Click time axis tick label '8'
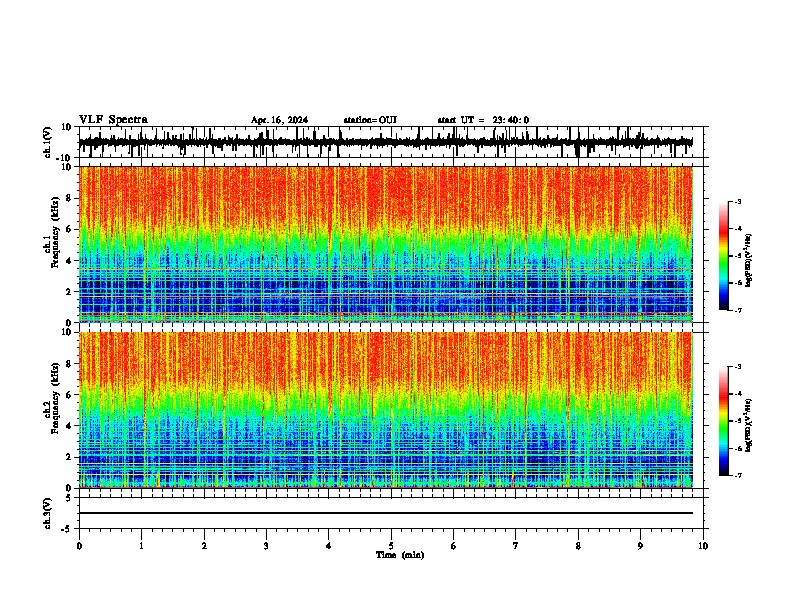 [578, 546]
